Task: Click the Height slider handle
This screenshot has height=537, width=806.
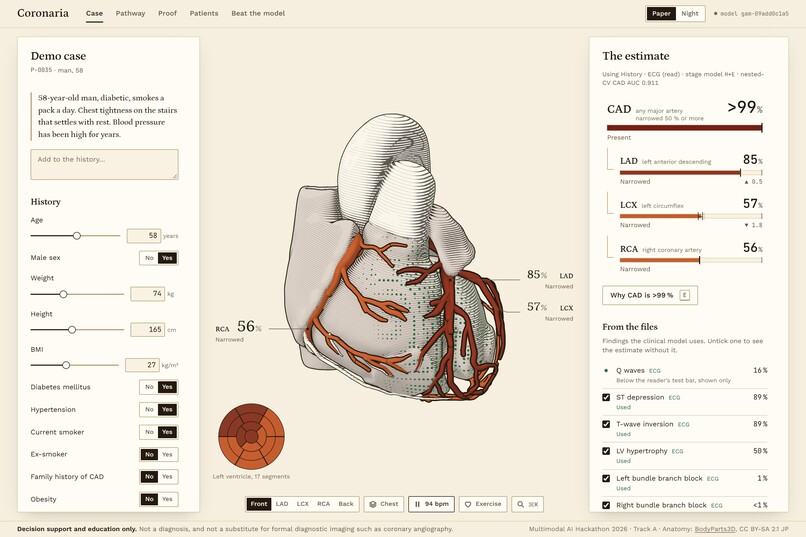Action: click(72, 330)
